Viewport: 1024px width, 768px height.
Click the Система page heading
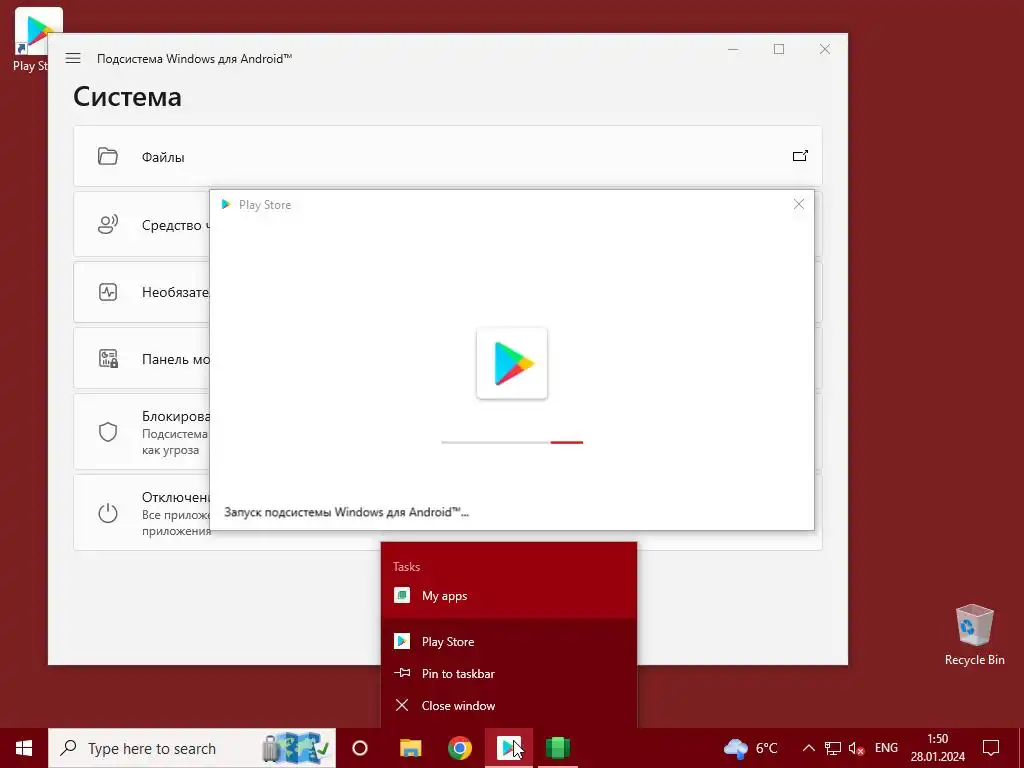(x=127, y=97)
